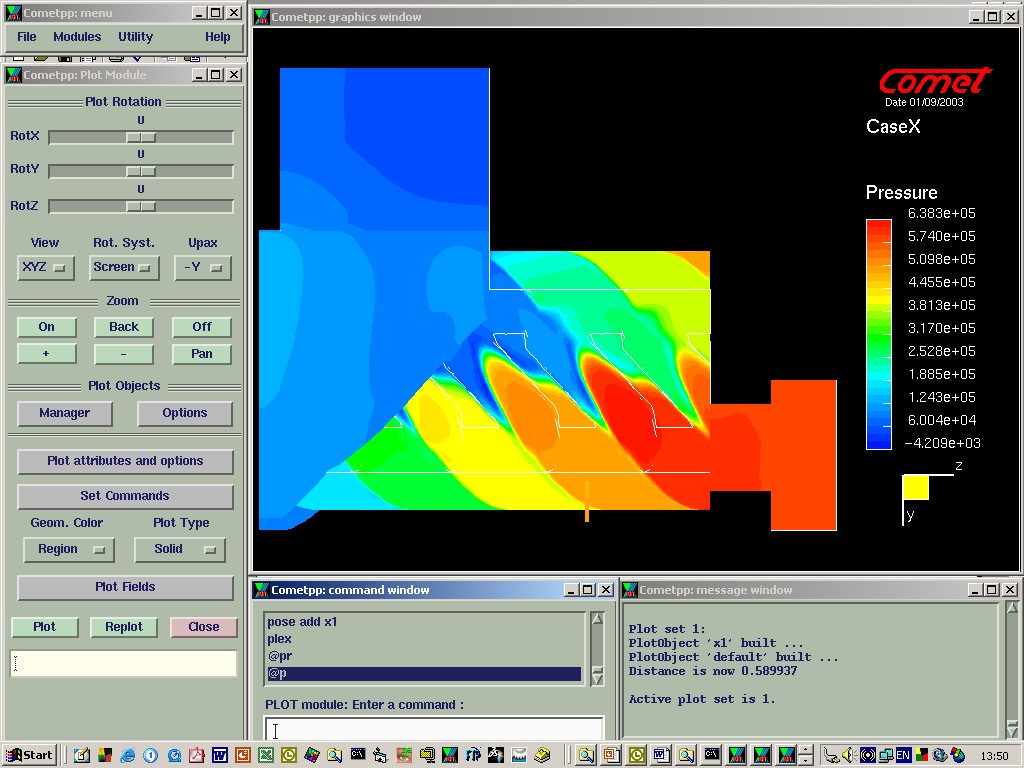The height and width of the screenshot is (768, 1024).
Task: Open the Modules menu
Action: click(77, 37)
